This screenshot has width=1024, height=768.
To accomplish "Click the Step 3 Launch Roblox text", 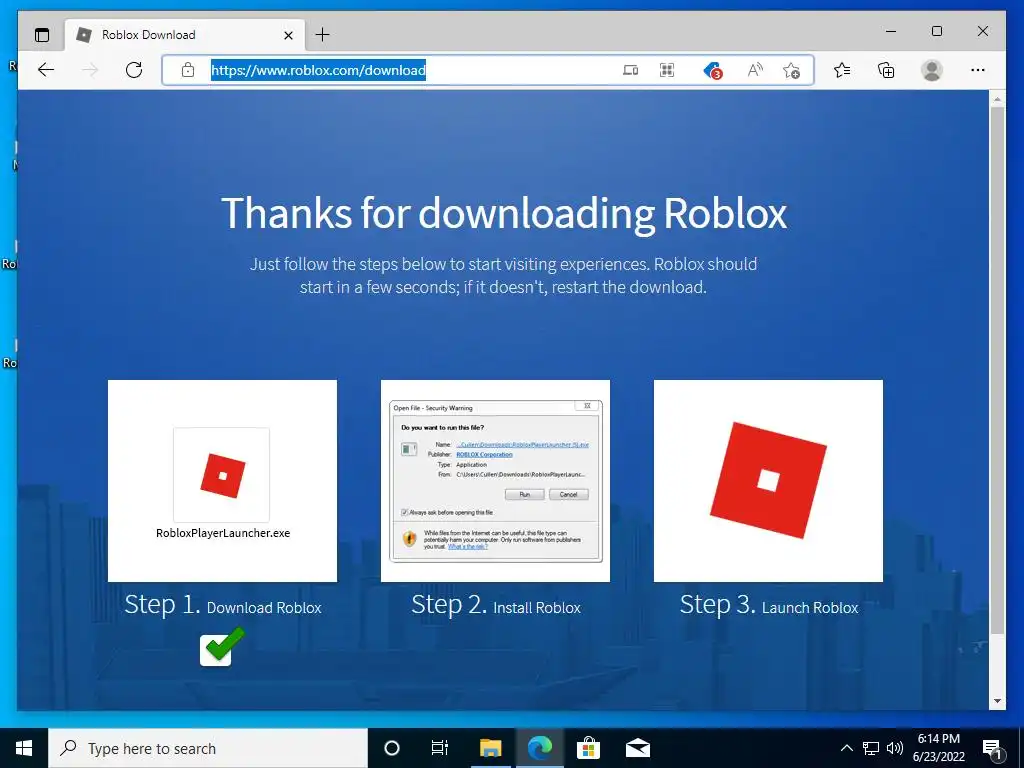I will [769, 605].
